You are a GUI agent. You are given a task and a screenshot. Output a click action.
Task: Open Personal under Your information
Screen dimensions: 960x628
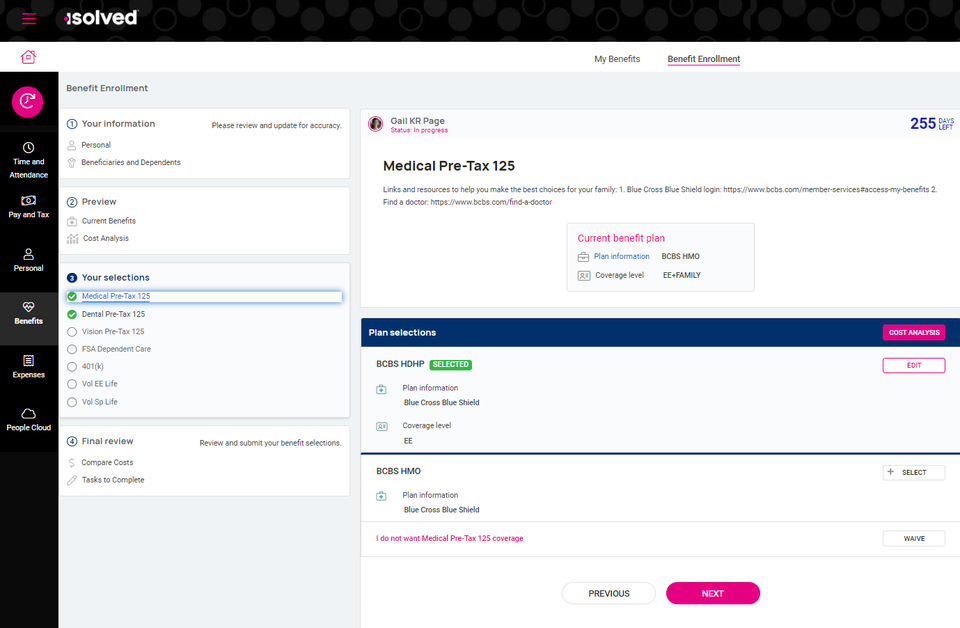96,145
